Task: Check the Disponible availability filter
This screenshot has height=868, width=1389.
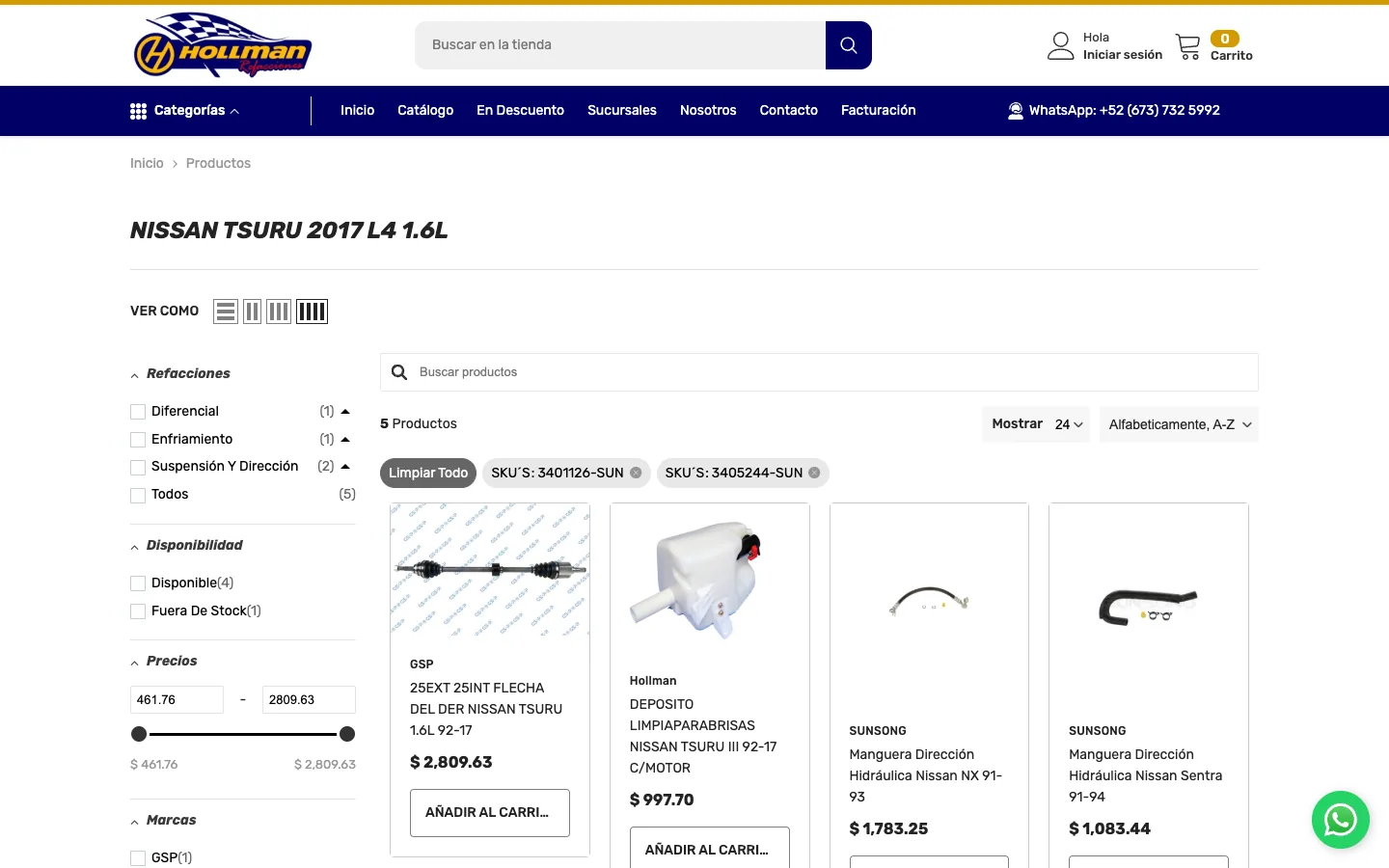Action: (x=138, y=583)
